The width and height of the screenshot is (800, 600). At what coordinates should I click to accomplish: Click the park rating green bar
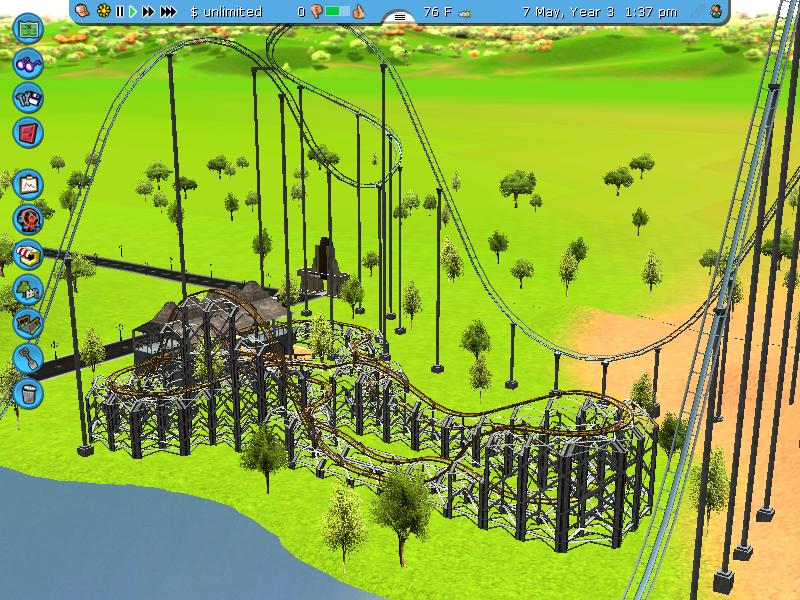339,12
